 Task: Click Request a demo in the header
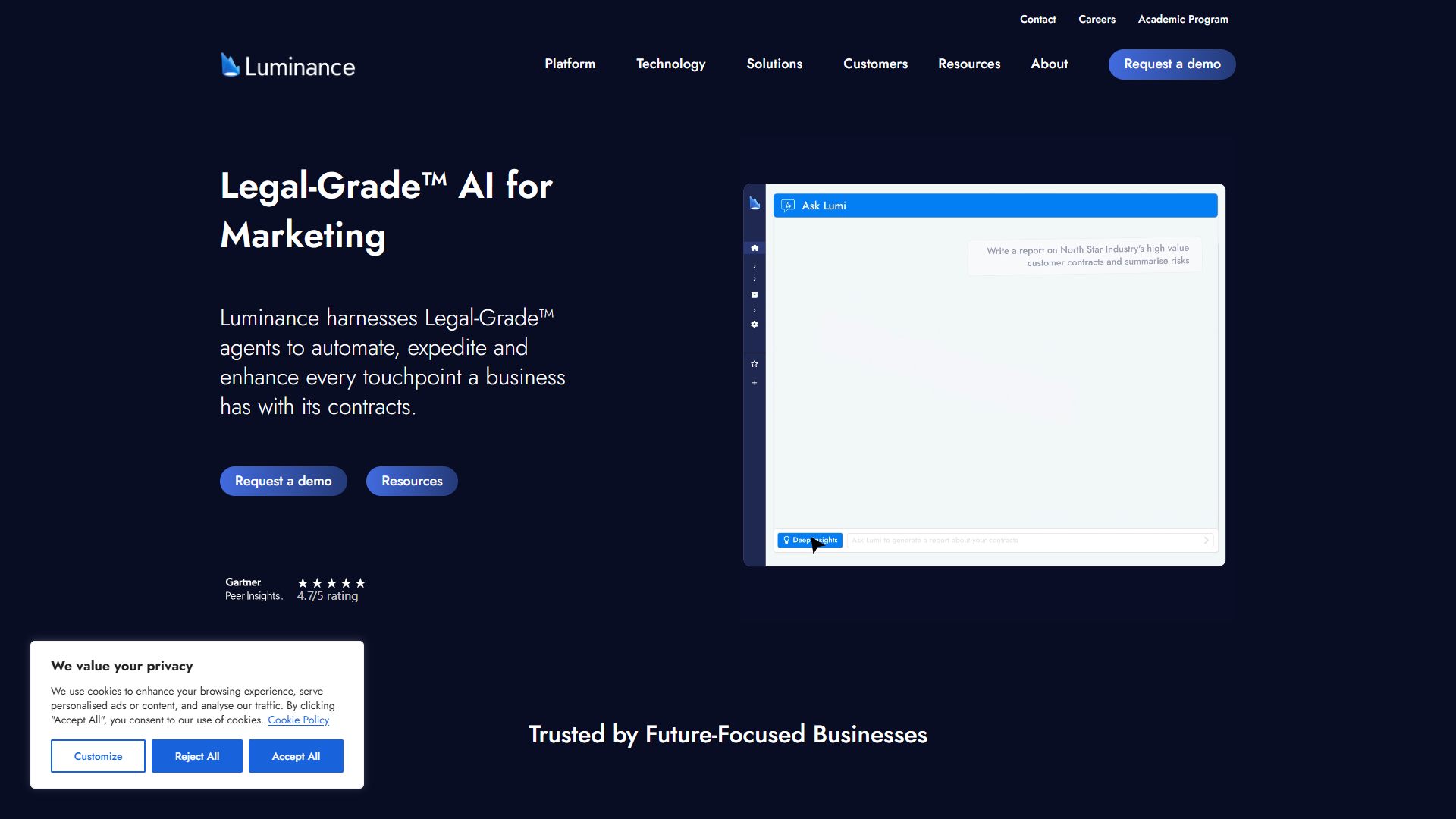1172,64
